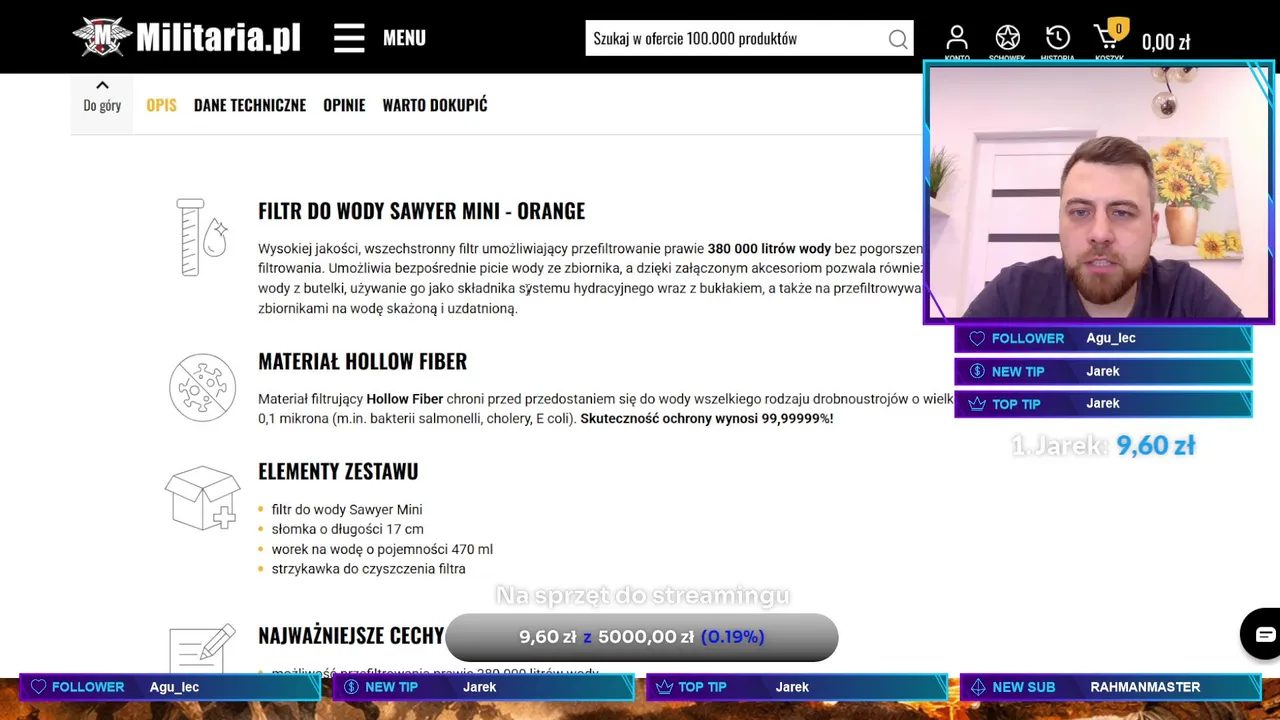This screenshot has height=720, width=1280.
Task: Click Jarek name in the bottom TOP TIP bar
Action: 792,687
